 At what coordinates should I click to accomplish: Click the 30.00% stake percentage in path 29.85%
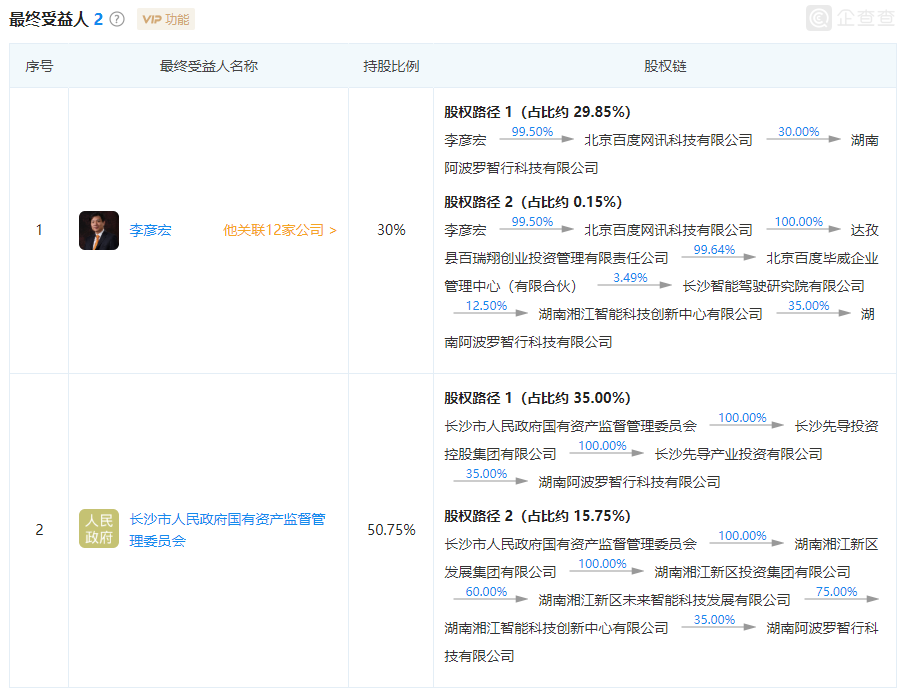point(798,132)
